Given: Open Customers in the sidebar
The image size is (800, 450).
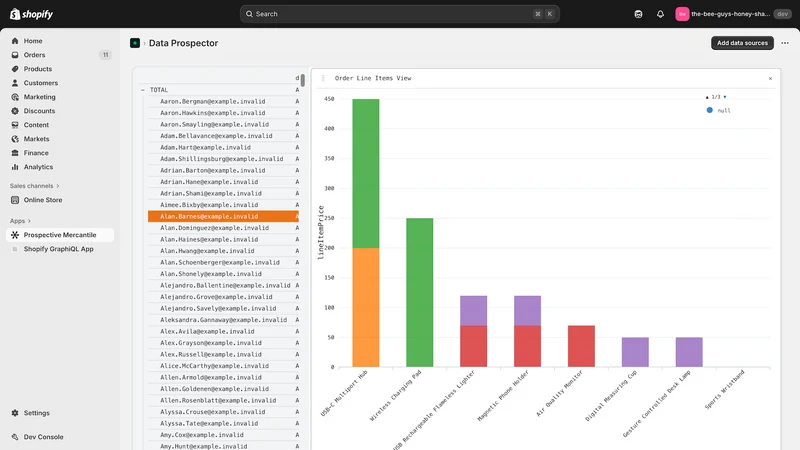Looking at the screenshot, I should [60, 83].
